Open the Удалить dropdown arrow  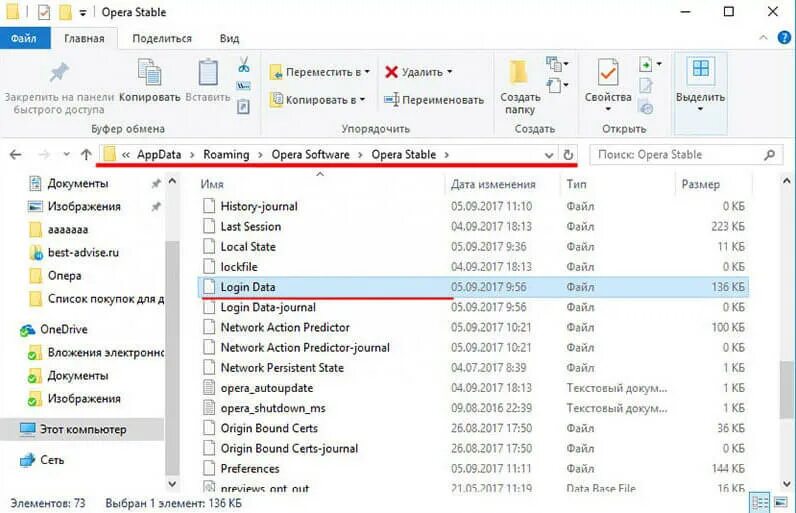pyautogui.click(x=449, y=72)
